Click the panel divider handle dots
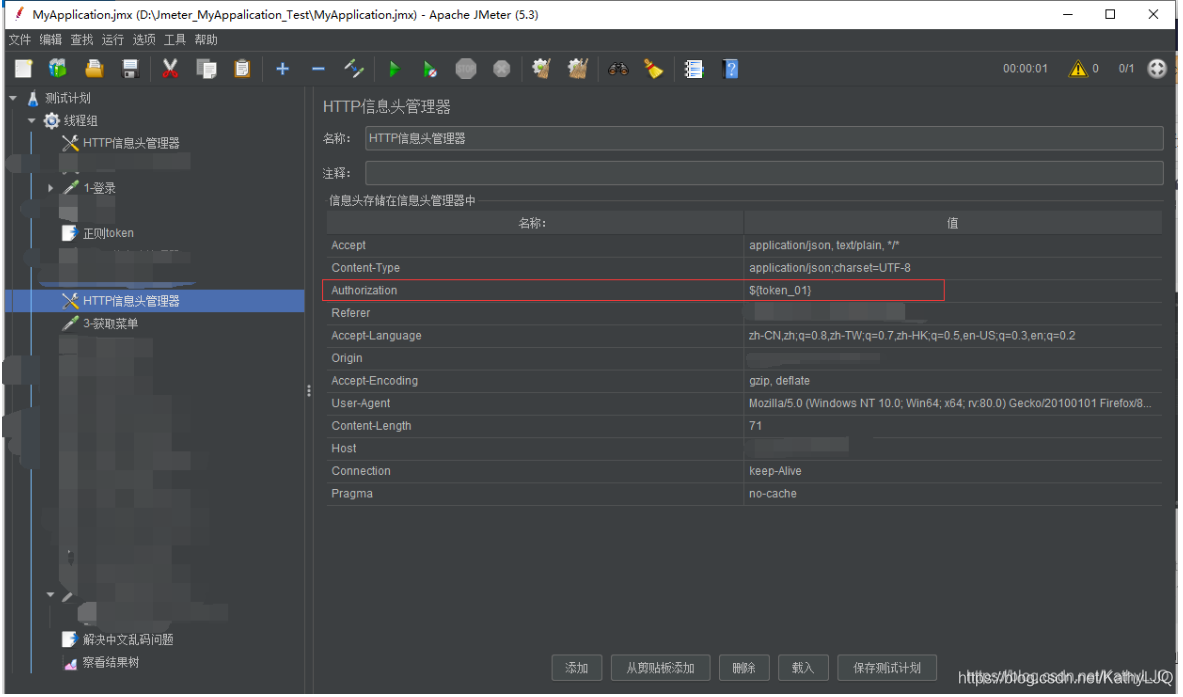 click(x=309, y=390)
